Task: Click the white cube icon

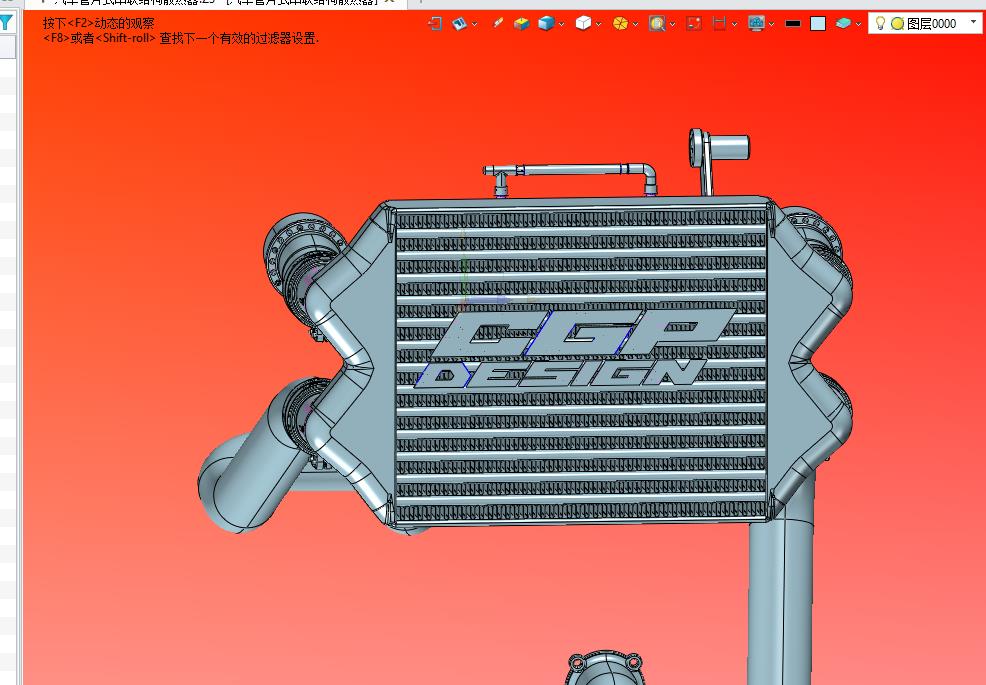Action: tap(584, 24)
